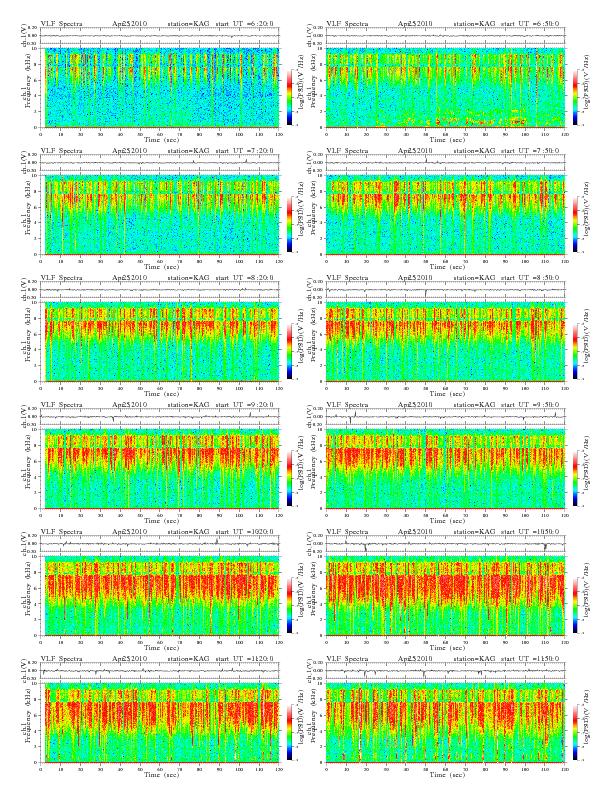The height and width of the screenshot is (792, 612).
Task: Click the PSD color bar beside the 6:50:0 spectrogram
Action: tap(576, 97)
